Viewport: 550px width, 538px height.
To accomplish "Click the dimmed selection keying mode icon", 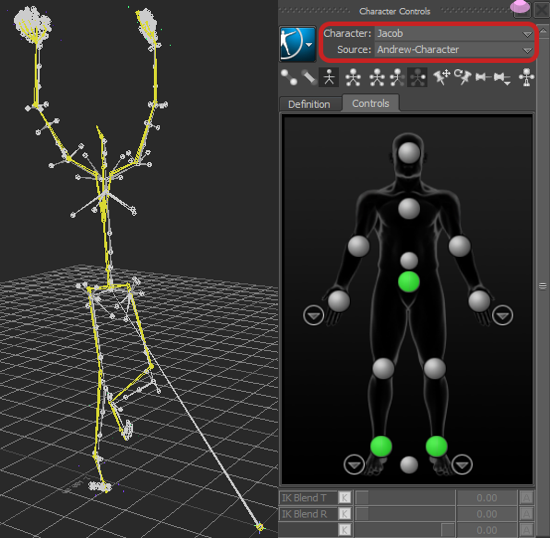I will pos(417,77).
